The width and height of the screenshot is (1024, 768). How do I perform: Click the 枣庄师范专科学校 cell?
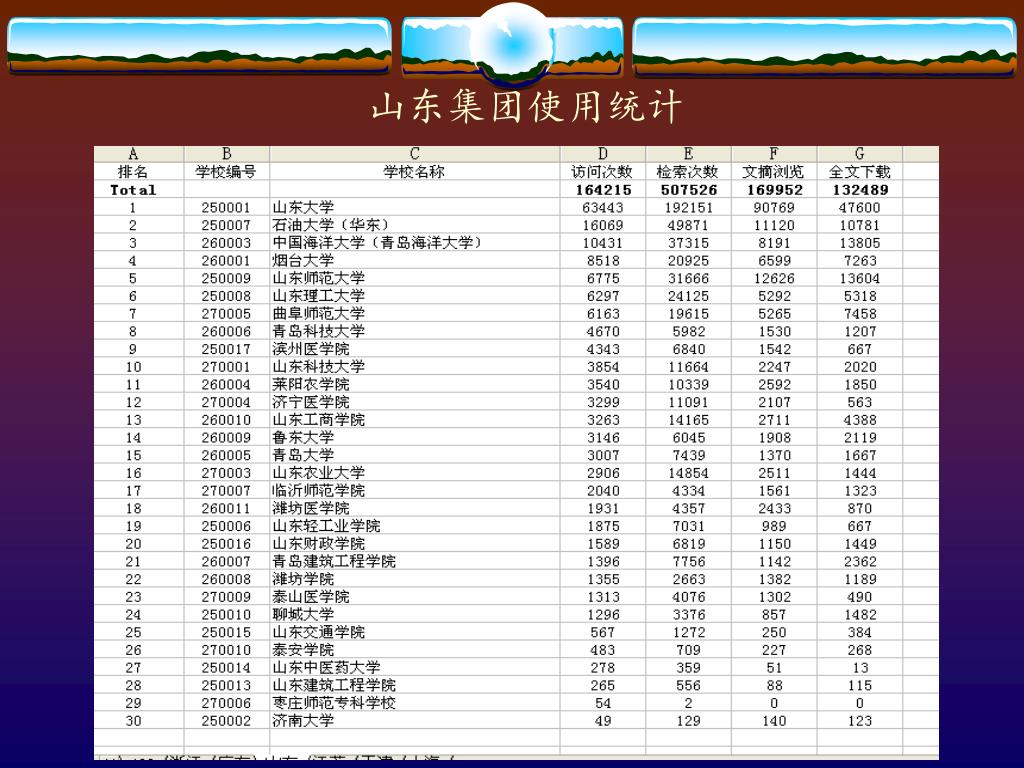[x=415, y=702]
